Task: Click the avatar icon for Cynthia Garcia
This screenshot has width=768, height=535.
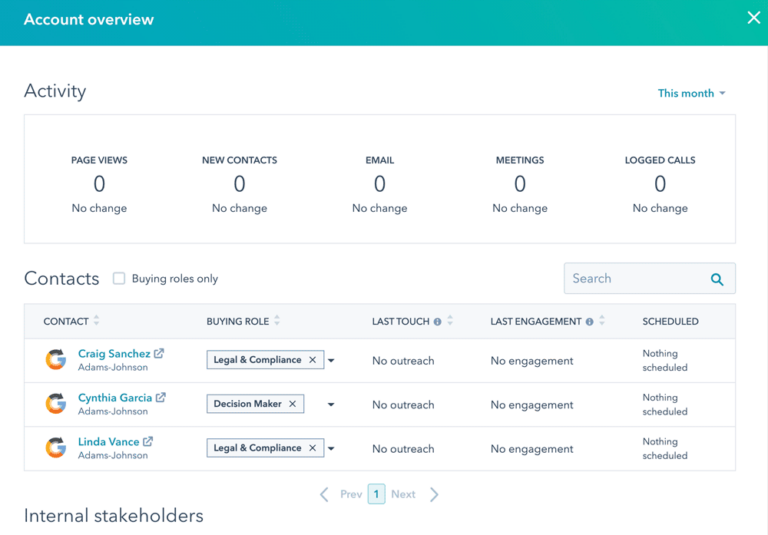Action: coord(56,404)
